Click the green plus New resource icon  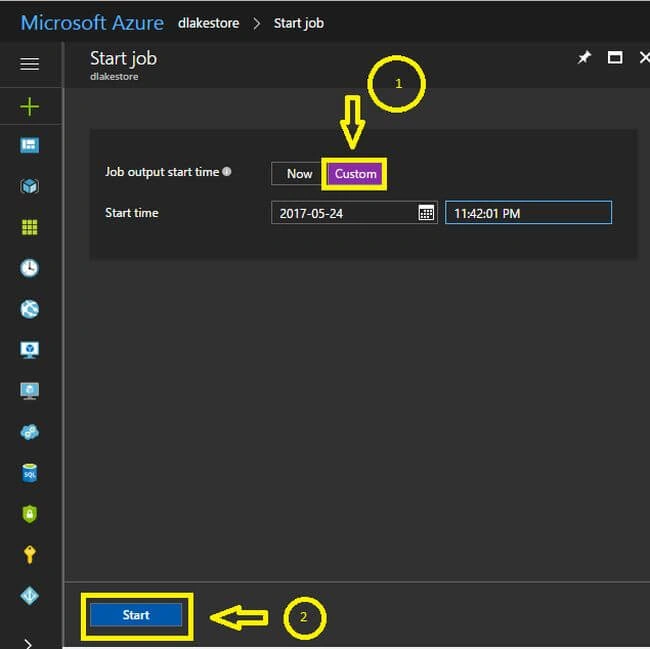pos(29,107)
